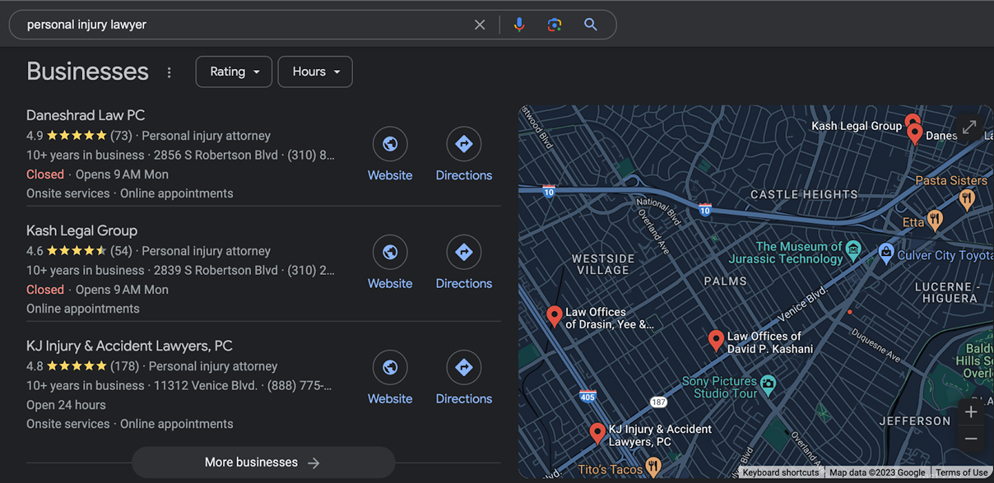Click the Daneshrad Law PC Website label

390,176
